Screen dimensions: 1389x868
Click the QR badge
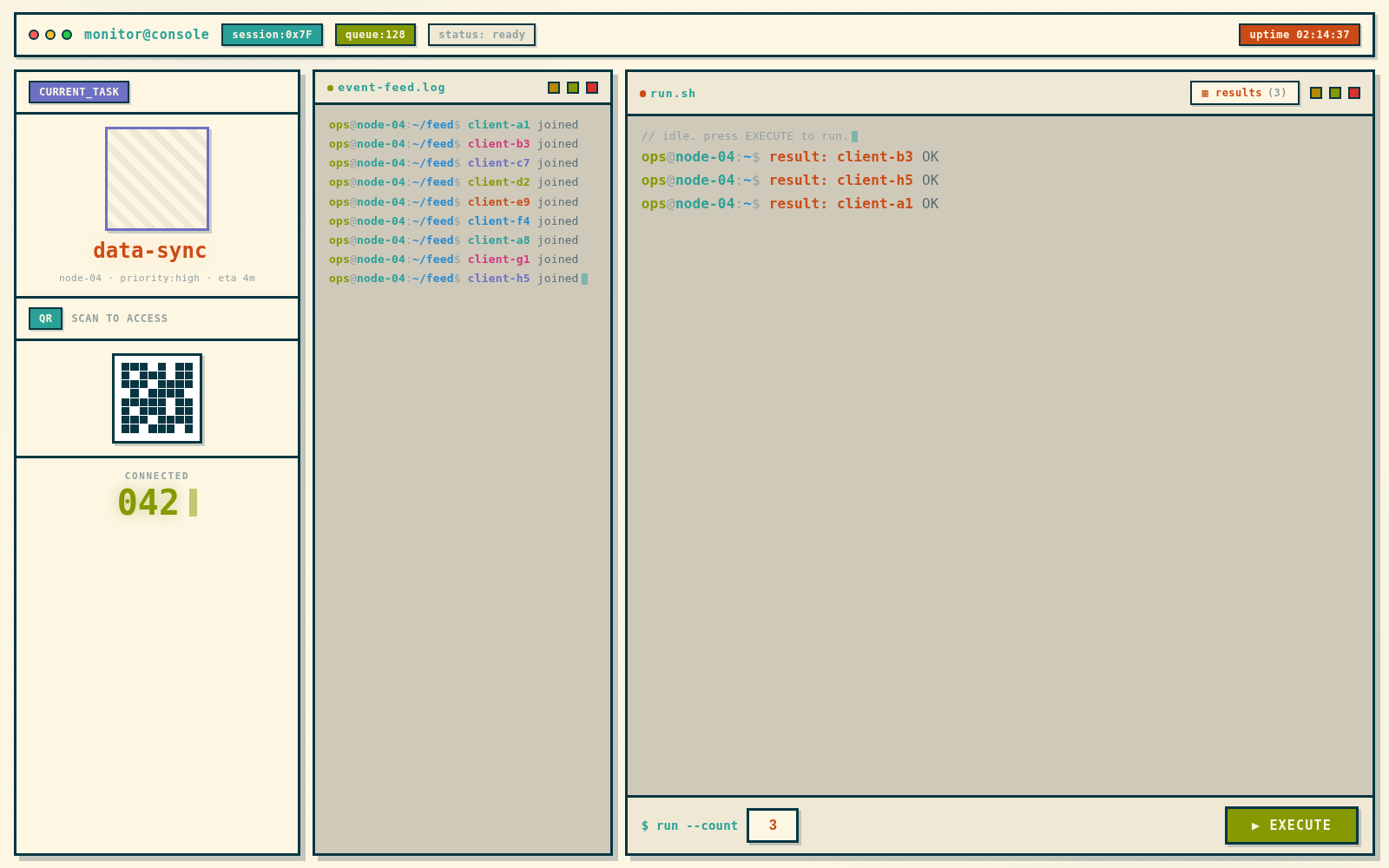[45, 319]
